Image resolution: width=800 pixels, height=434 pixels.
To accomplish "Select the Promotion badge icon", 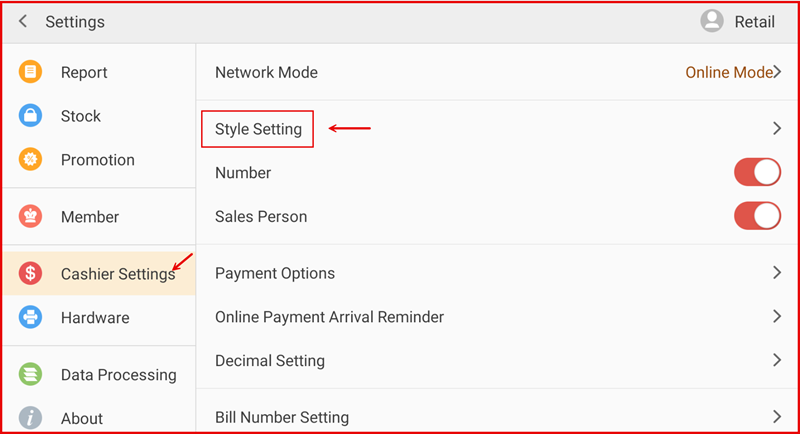I will (31, 159).
